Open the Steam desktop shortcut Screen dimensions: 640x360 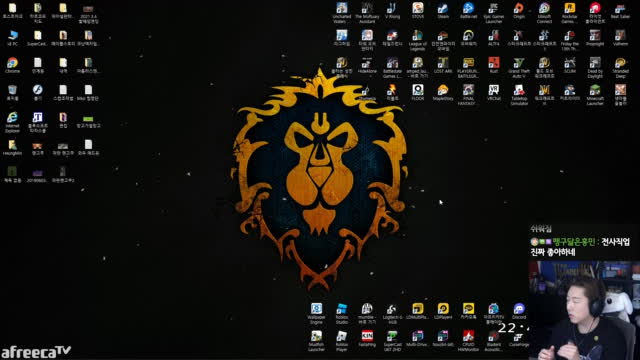pyautogui.click(x=443, y=11)
